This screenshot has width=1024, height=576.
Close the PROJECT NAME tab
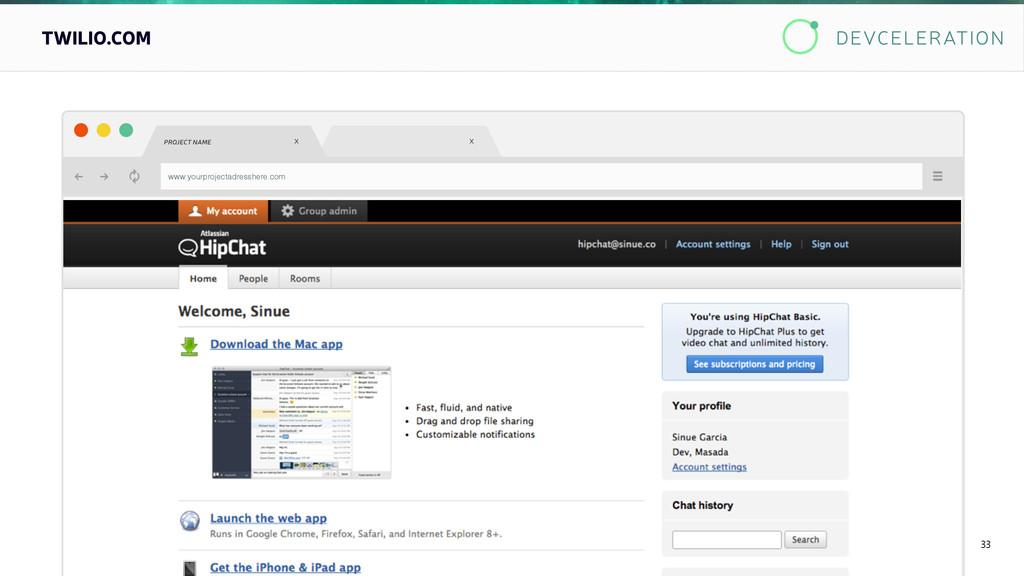[x=296, y=141]
